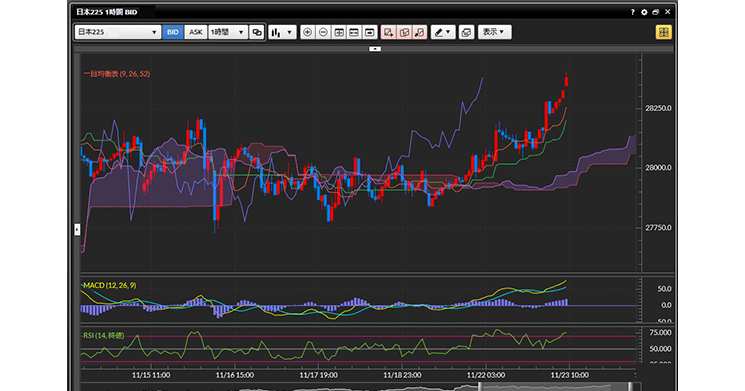745x391 pixels.
Task: Click the chart template icon
Action: [466, 32]
